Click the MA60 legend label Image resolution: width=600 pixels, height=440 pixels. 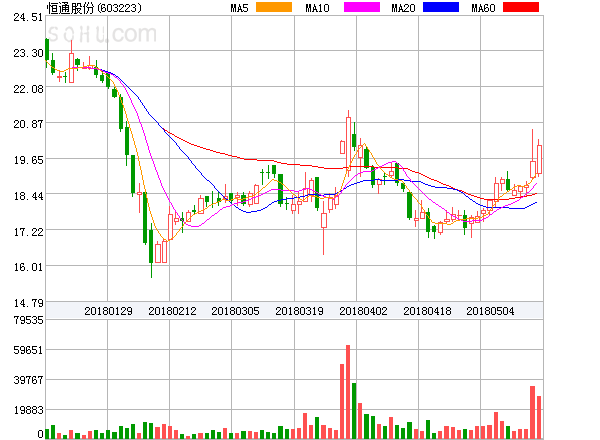tap(483, 8)
